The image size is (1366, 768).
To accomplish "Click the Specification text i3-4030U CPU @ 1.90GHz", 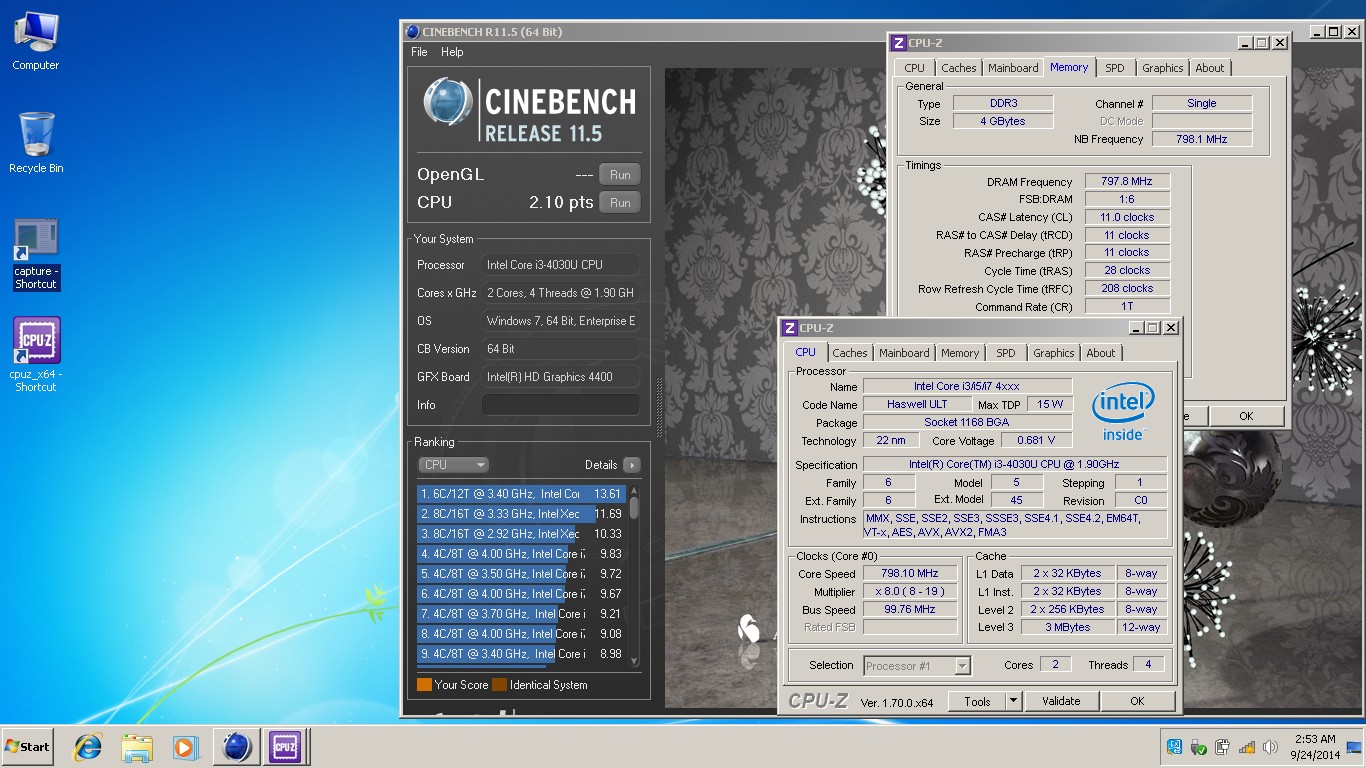I will 1014,465.
